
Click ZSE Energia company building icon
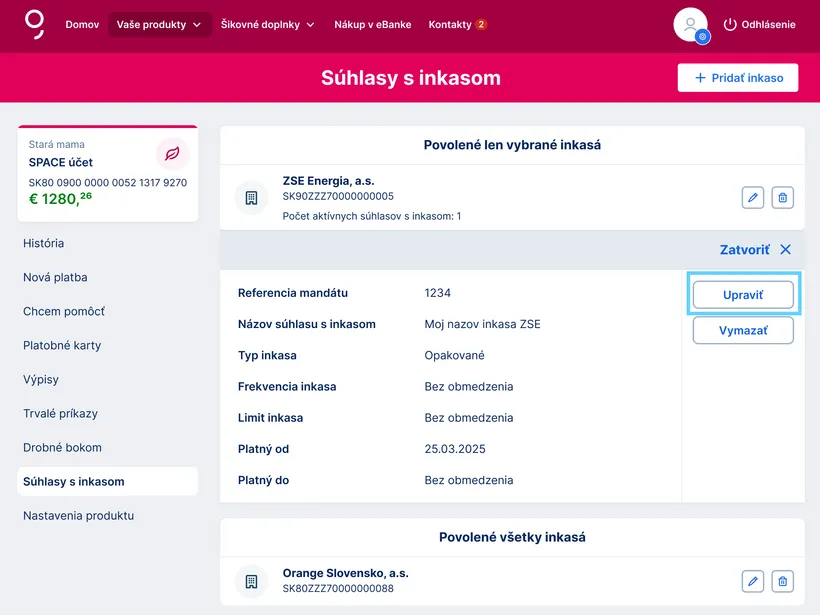click(251, 197)
